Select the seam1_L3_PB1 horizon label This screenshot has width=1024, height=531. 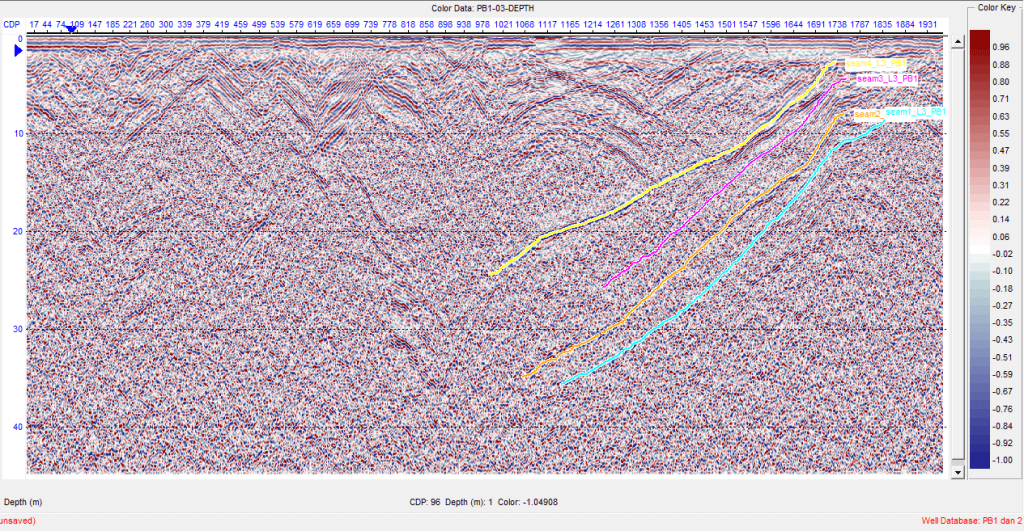[915, 112]
